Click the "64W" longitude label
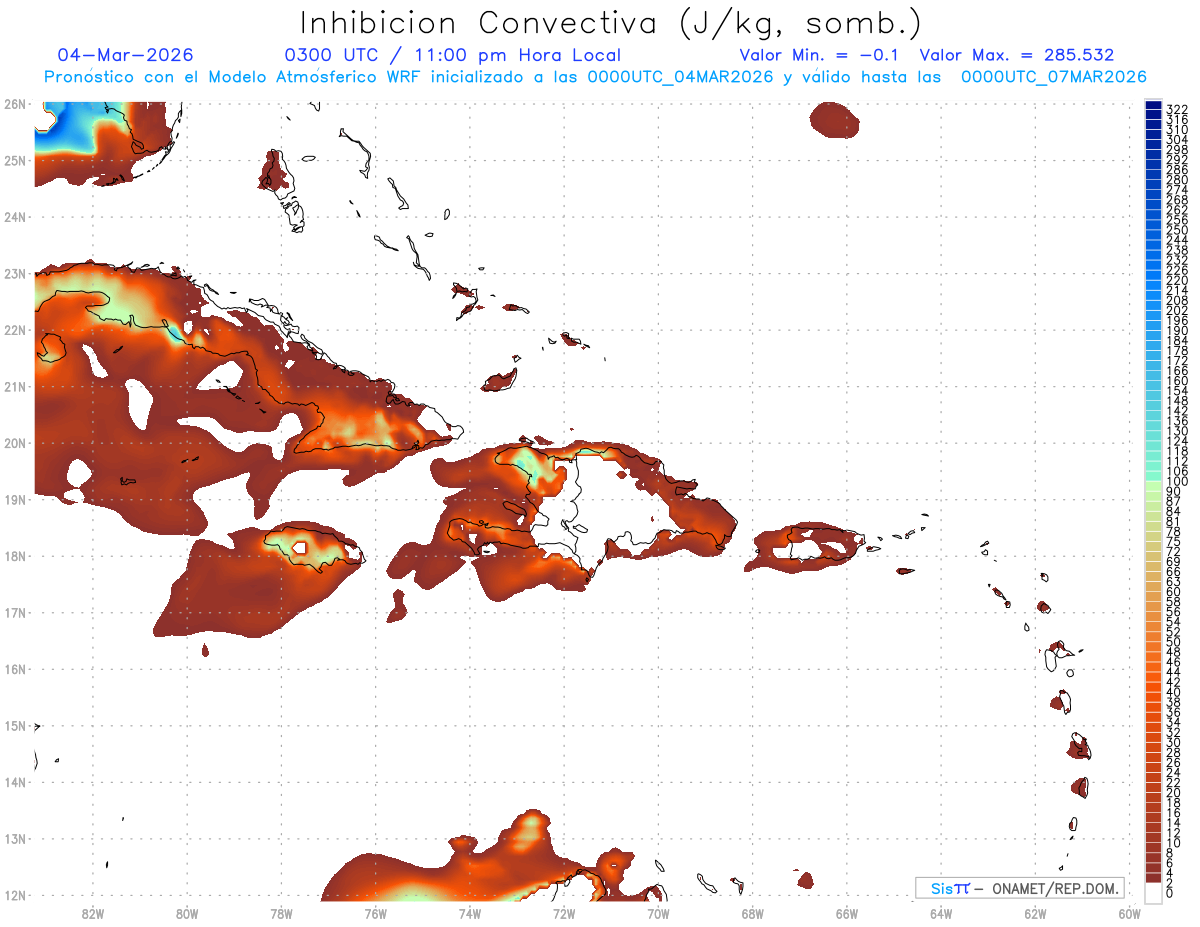 (941, 913)
